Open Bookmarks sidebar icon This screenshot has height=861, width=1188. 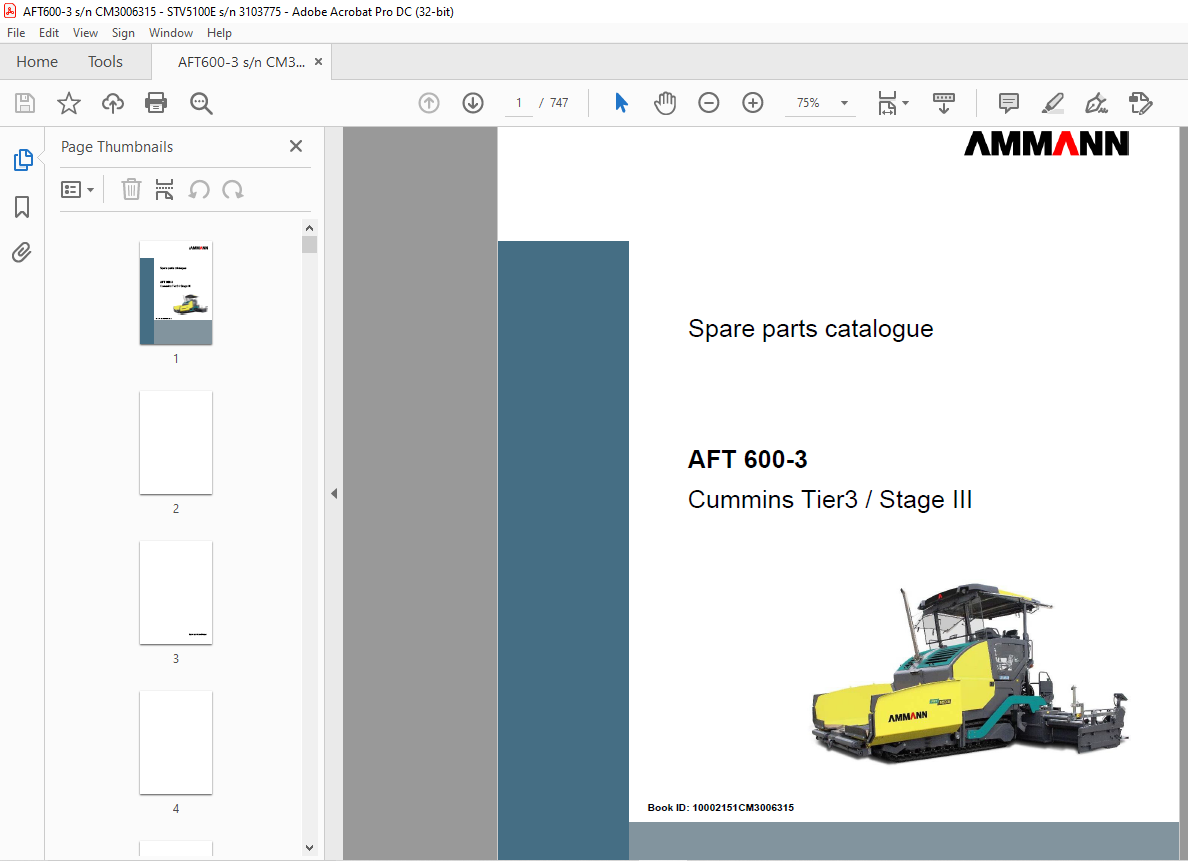(x=22, y=207)
